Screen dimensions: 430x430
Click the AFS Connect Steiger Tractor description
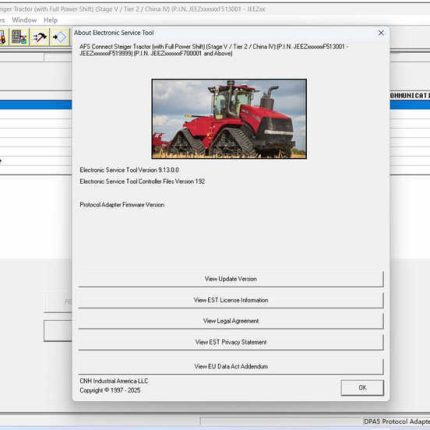click(x=214, y=50)
